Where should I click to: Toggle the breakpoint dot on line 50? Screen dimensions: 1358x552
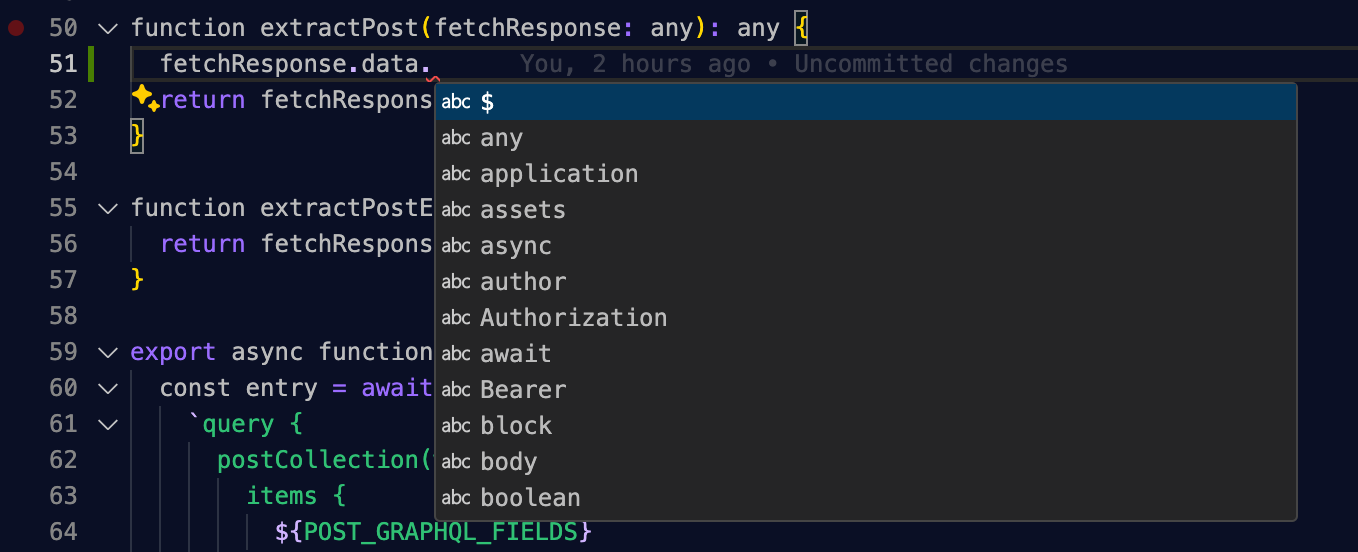point(15,28)
